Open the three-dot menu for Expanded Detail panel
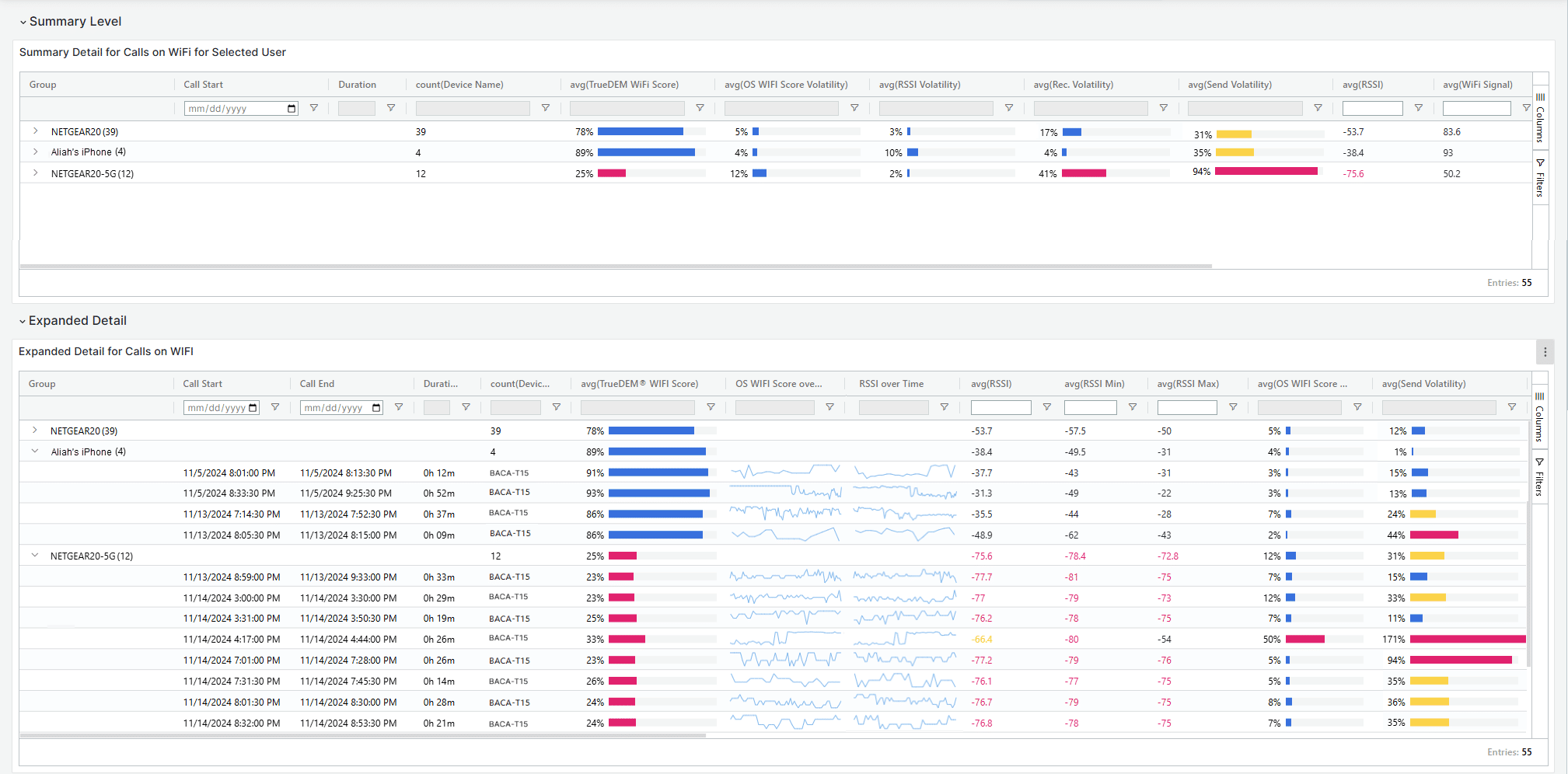This screenshot has width=1568, height=774. click(1545, 352)
